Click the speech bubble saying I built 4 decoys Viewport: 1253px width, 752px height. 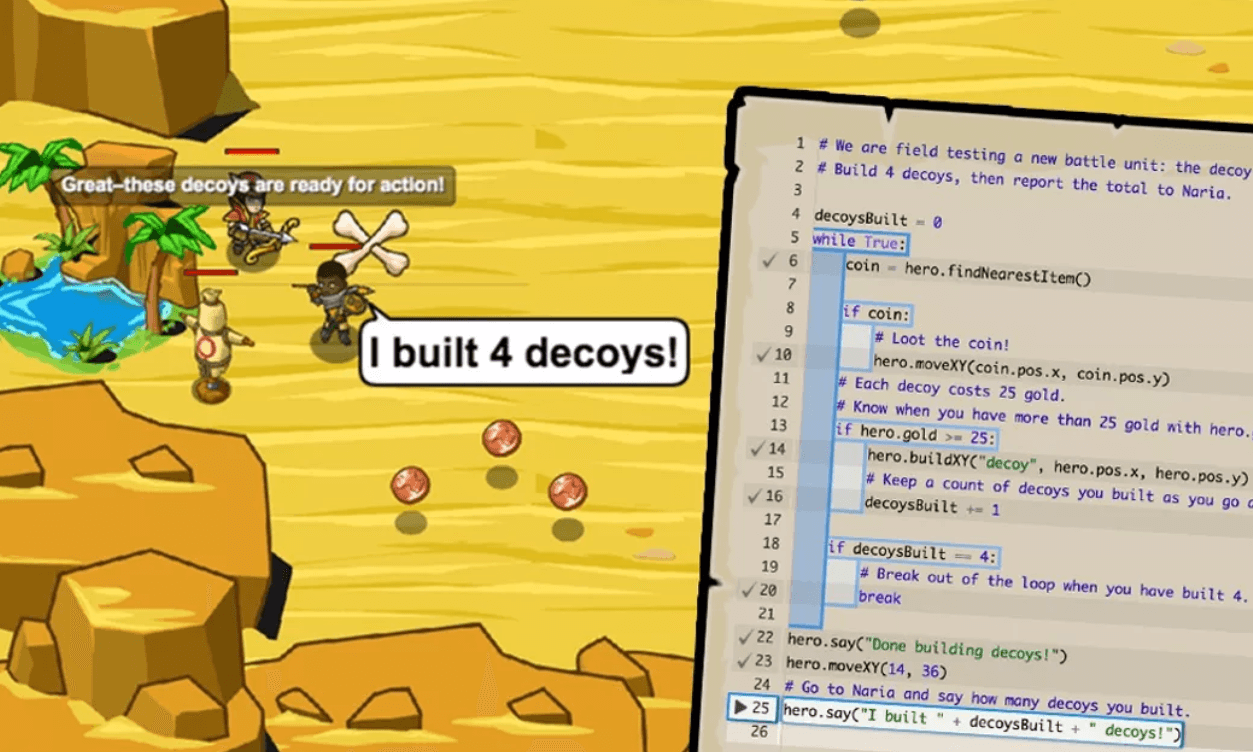pyautogui.click(x=525, y=352)
